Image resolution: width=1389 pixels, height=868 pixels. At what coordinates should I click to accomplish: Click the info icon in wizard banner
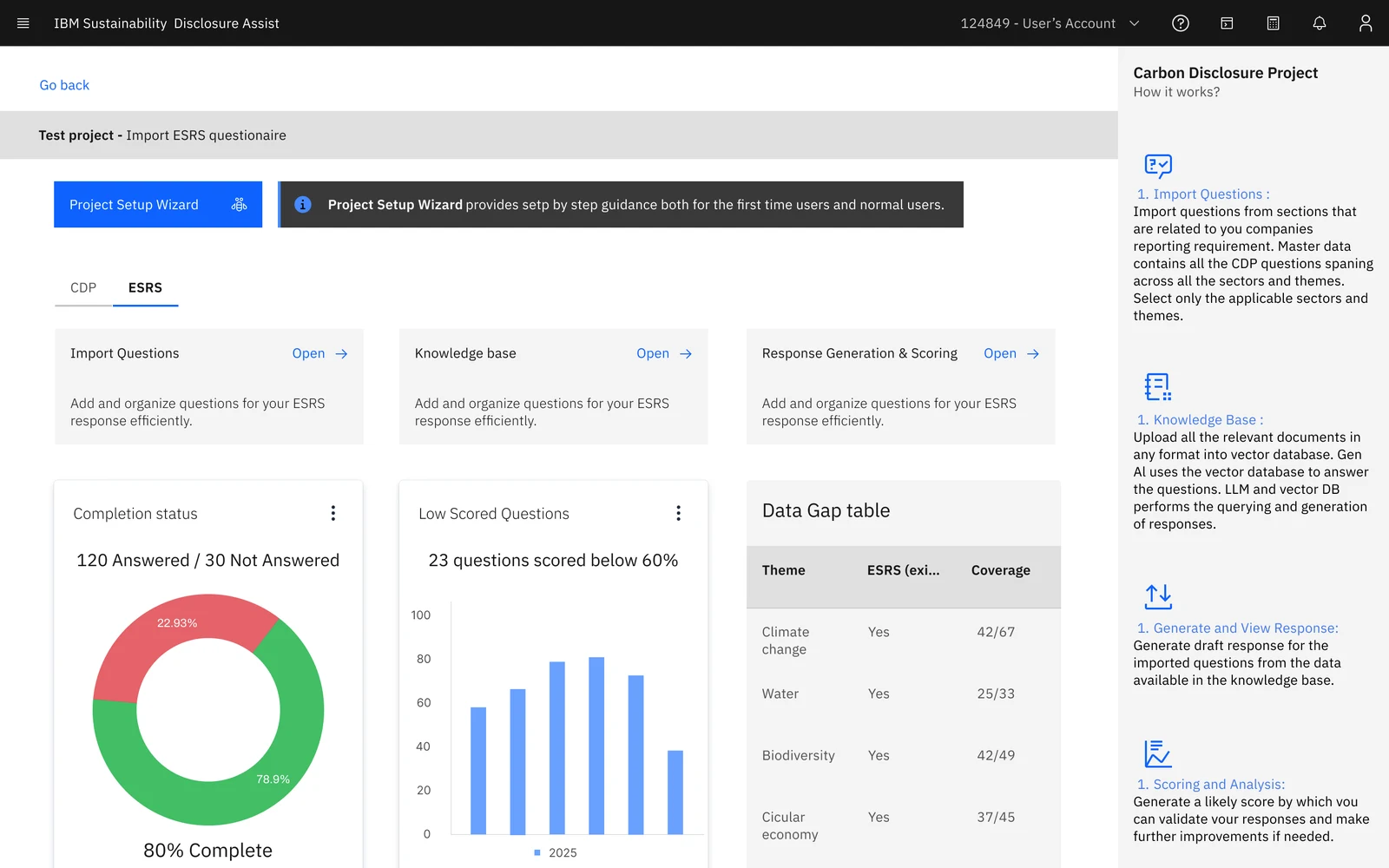click(303, 205)
